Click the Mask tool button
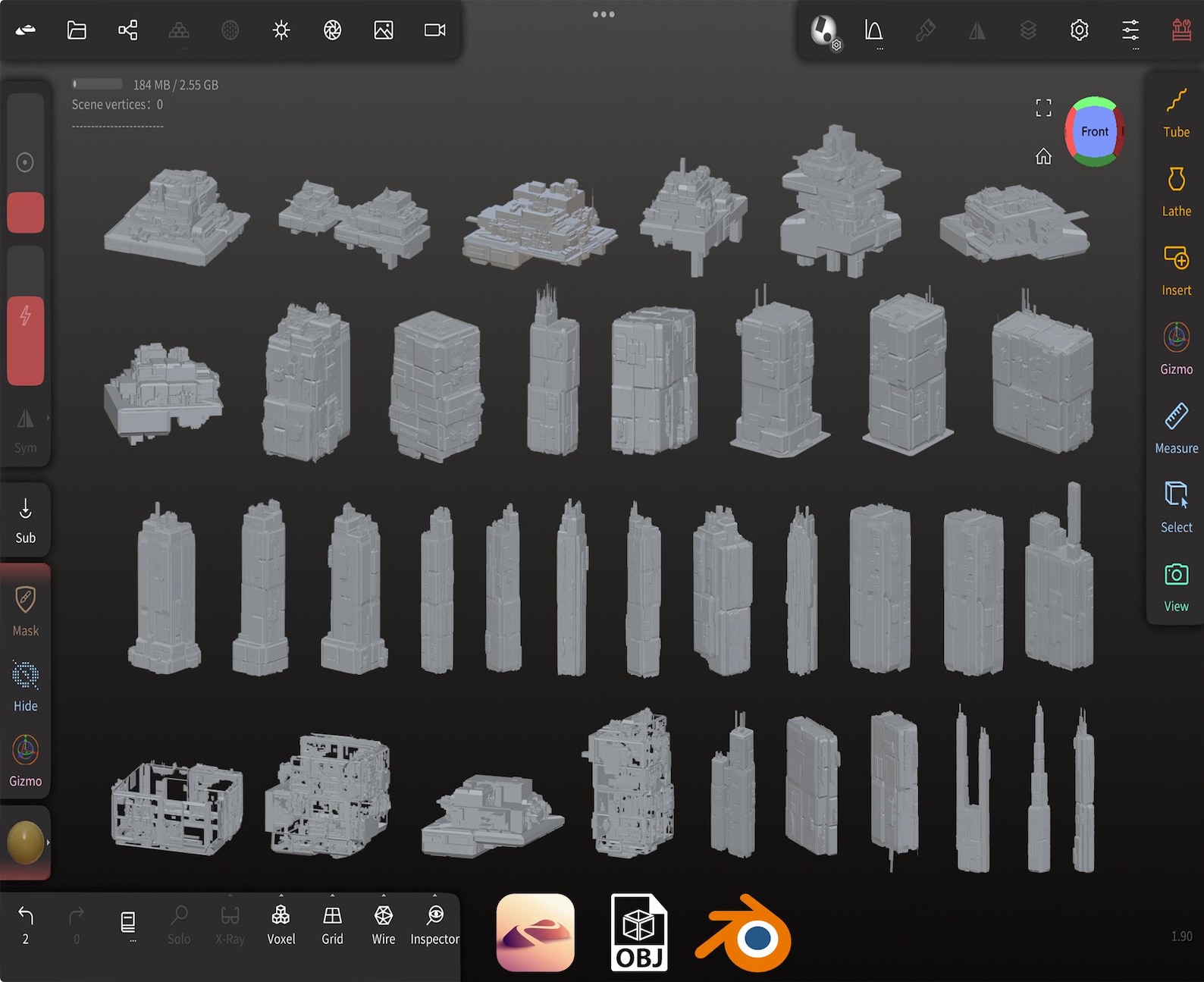1204x982 pixels. click(x=25, y=610)
